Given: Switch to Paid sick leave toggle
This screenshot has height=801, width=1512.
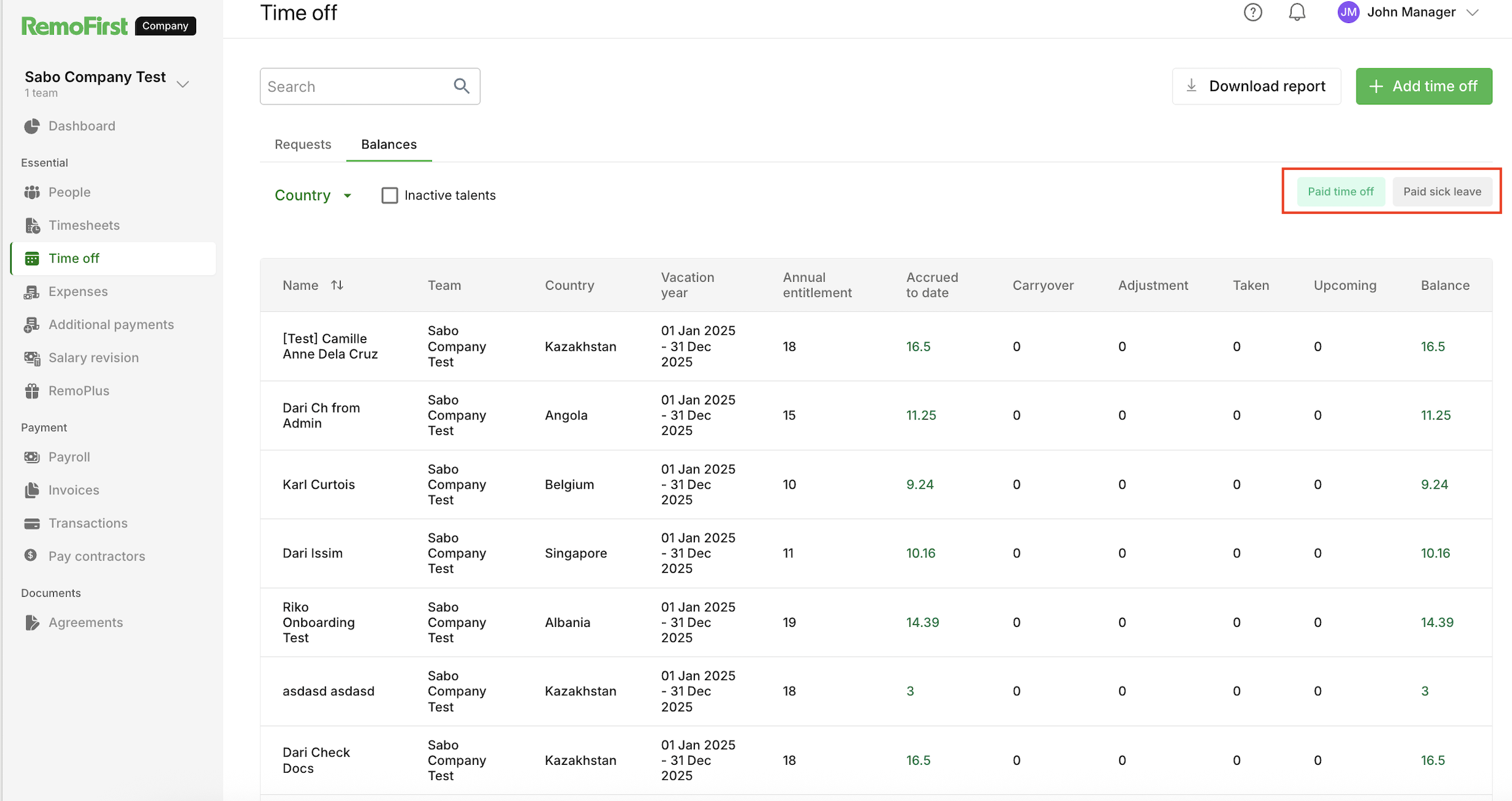Looking at the screenshot, I should pos(1442,192).
